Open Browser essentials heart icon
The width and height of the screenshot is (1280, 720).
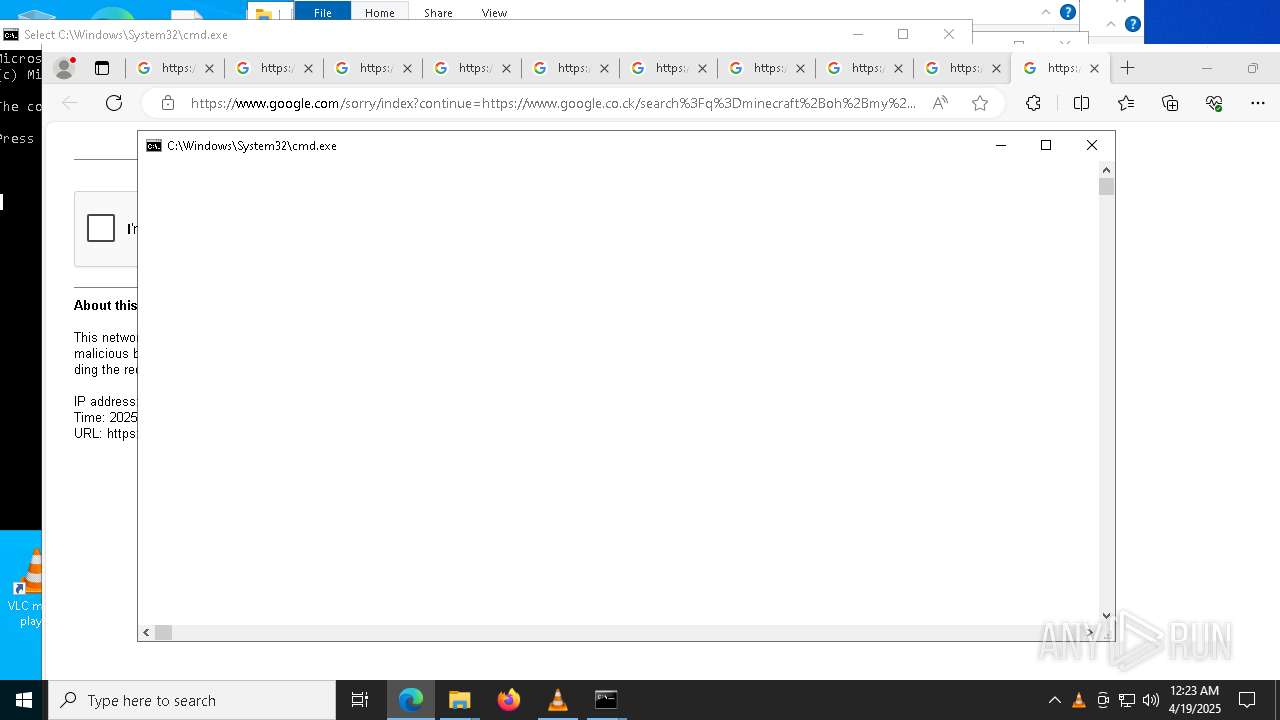tap(1214, 103)
